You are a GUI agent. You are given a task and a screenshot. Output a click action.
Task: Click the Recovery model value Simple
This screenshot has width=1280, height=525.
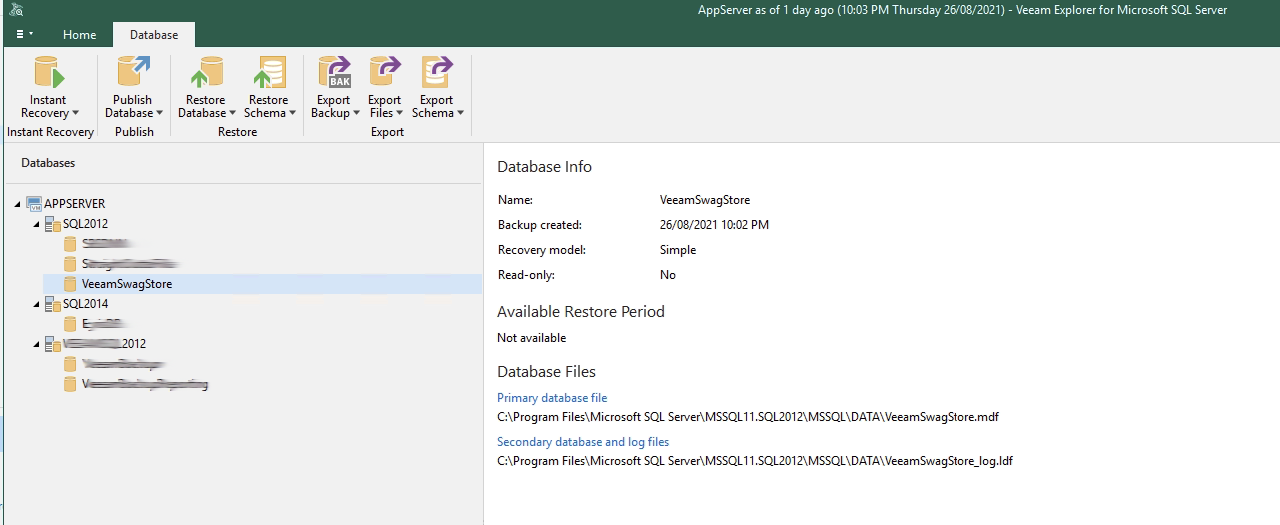(x=678, y=250)
